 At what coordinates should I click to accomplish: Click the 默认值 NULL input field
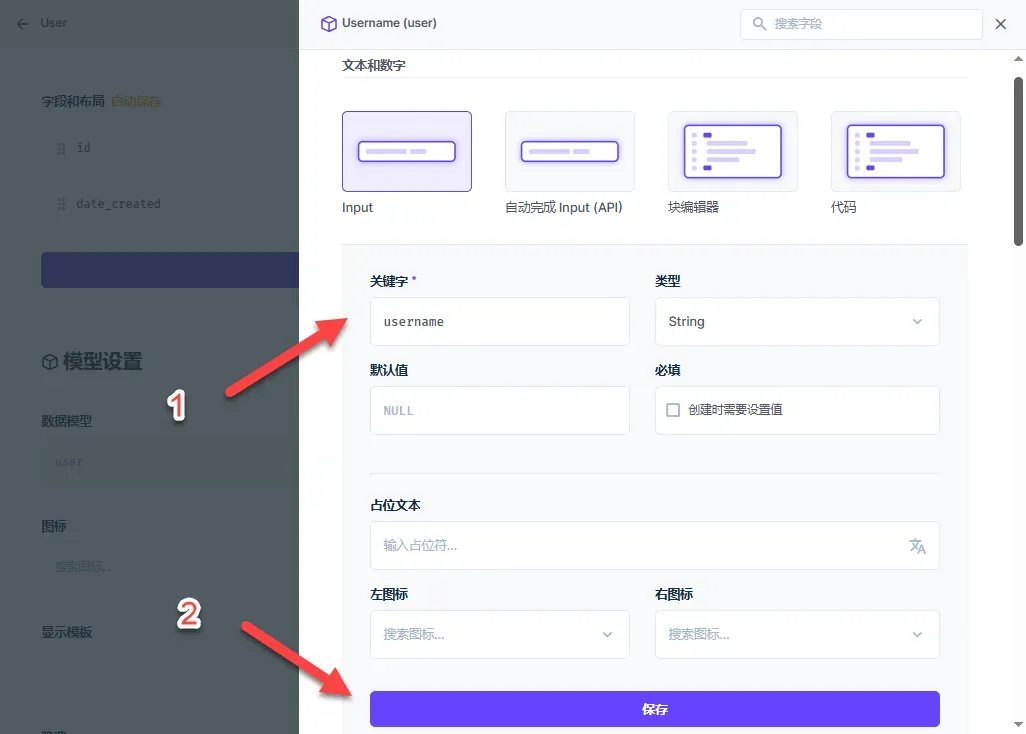point(499,410)
